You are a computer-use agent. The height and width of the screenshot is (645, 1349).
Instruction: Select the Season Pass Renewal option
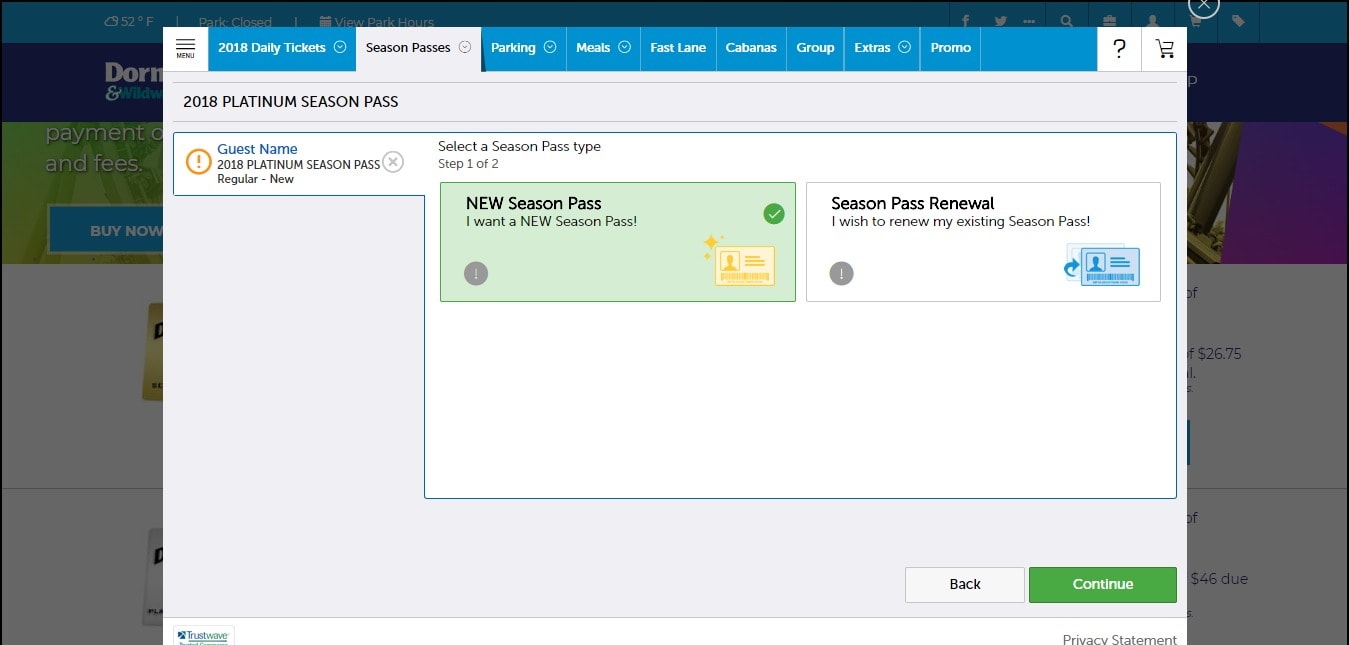983,242
